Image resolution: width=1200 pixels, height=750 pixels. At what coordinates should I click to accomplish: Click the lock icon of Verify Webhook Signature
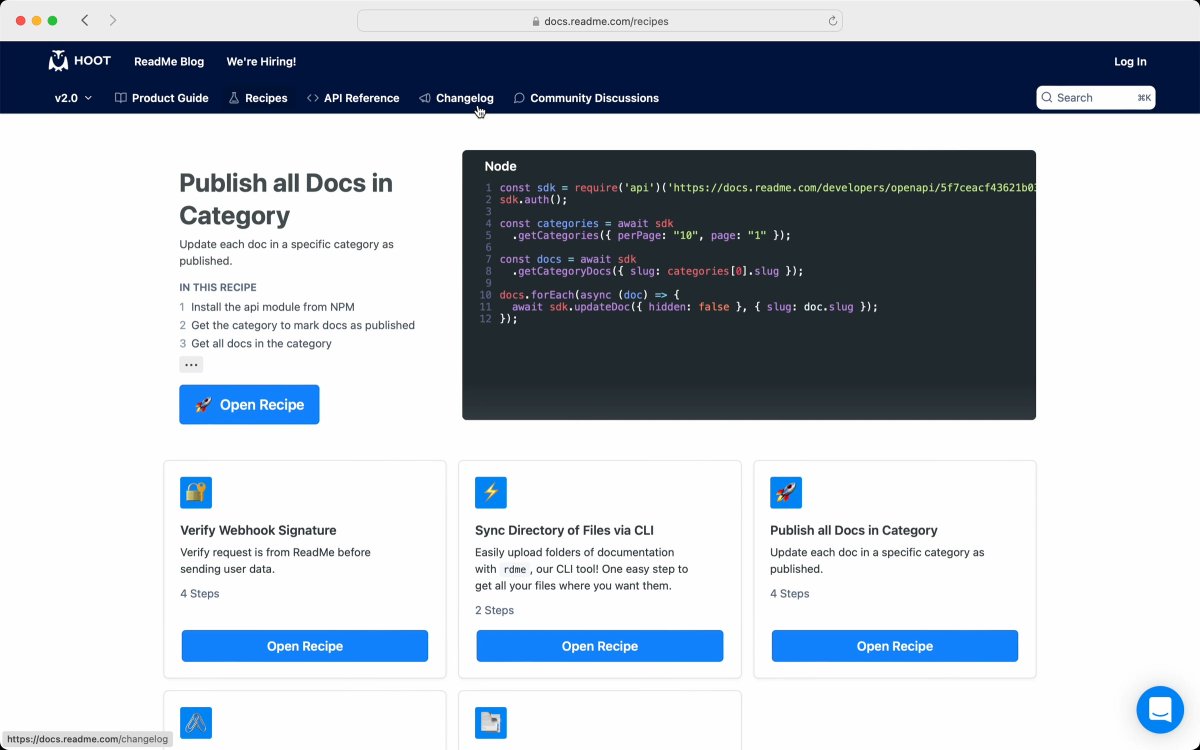pyautogui.click(x=196, y=492)
